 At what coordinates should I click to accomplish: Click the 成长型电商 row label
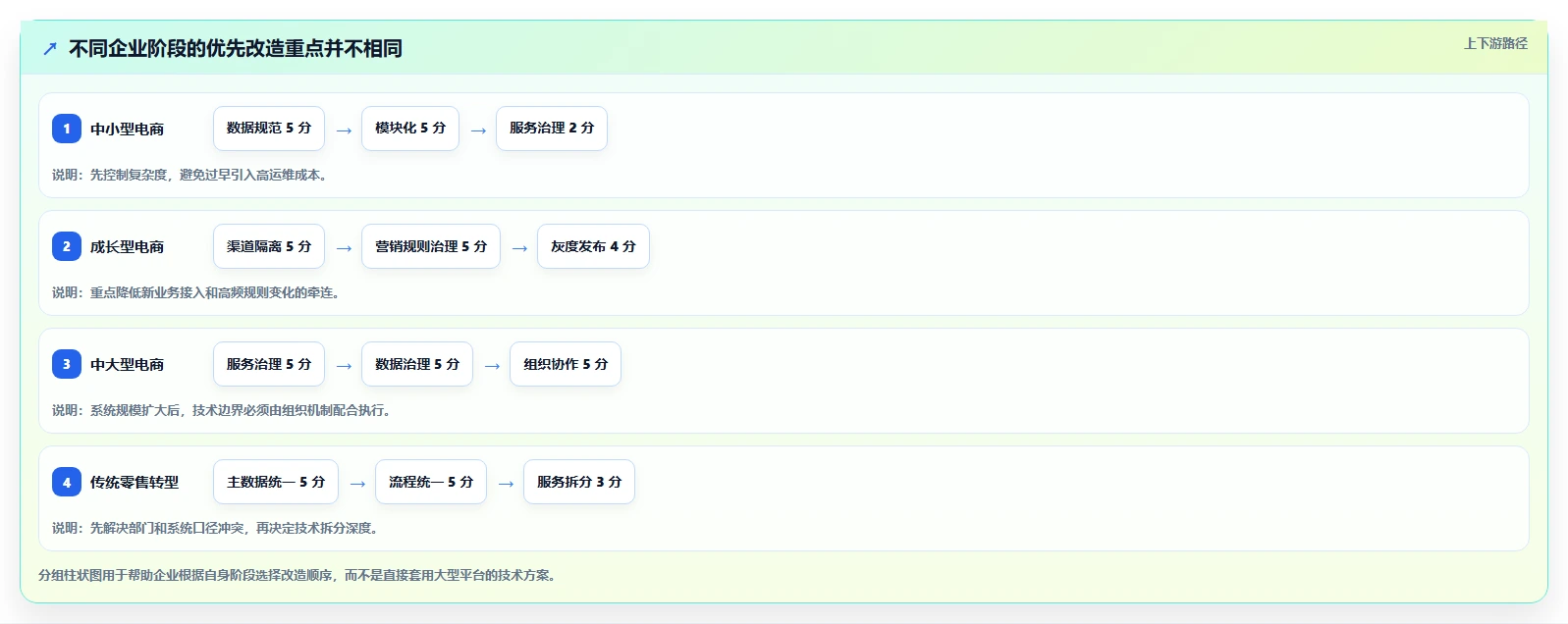128,246
